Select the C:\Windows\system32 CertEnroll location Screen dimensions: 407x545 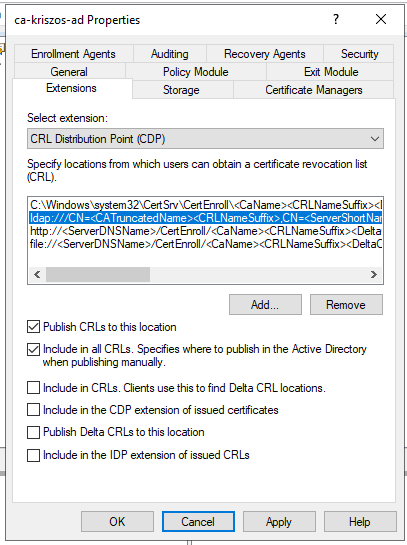205,205
